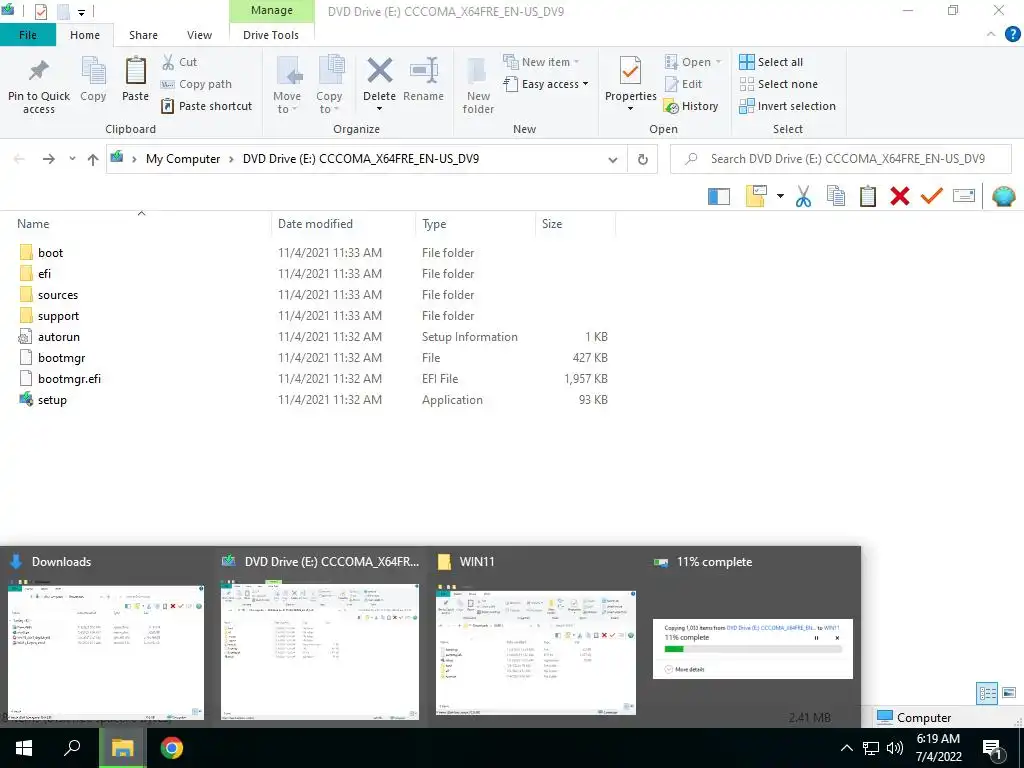Click orange checkmark properties icon

[932, 195]
